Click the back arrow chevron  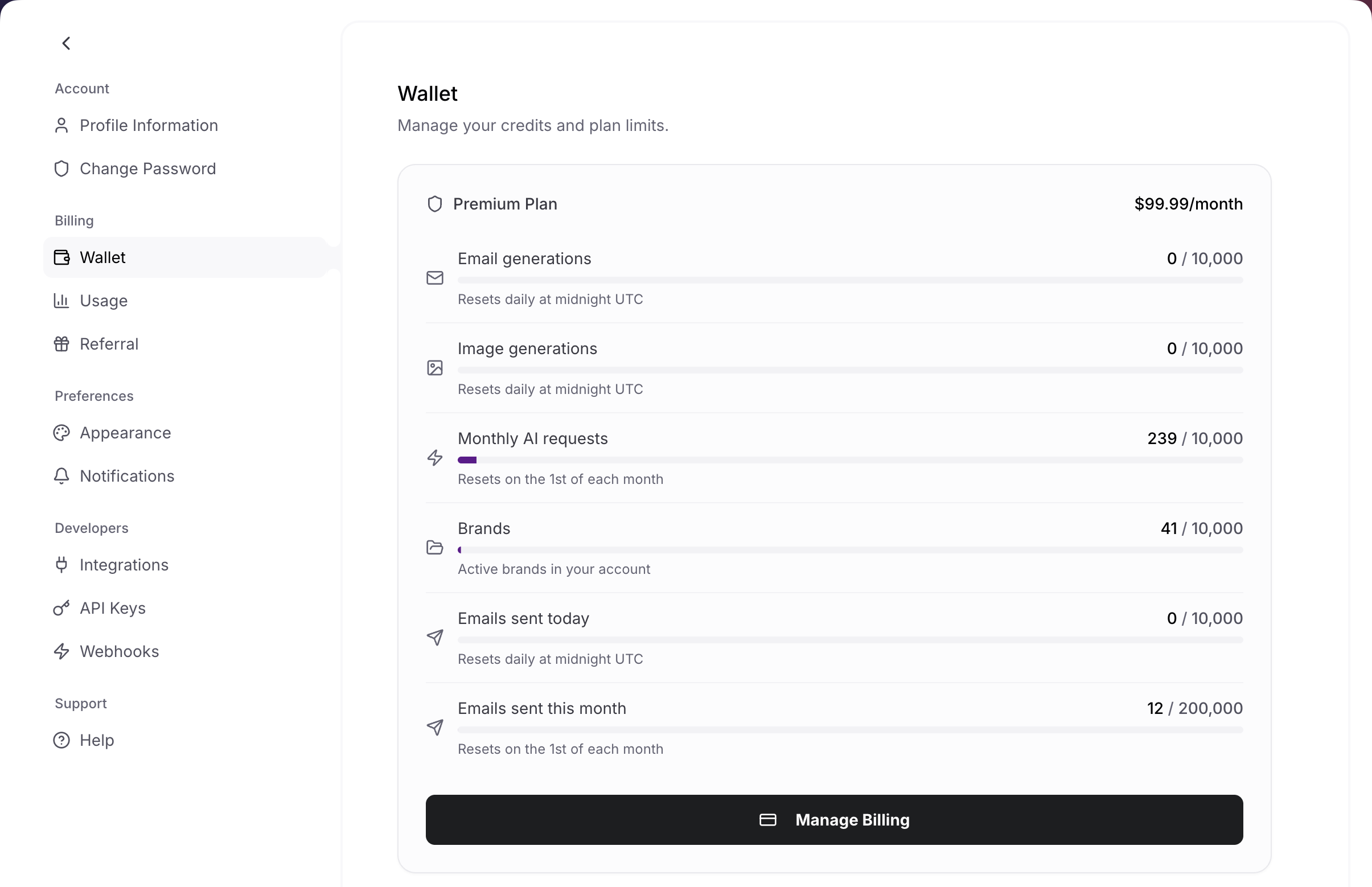click(66, 43)
